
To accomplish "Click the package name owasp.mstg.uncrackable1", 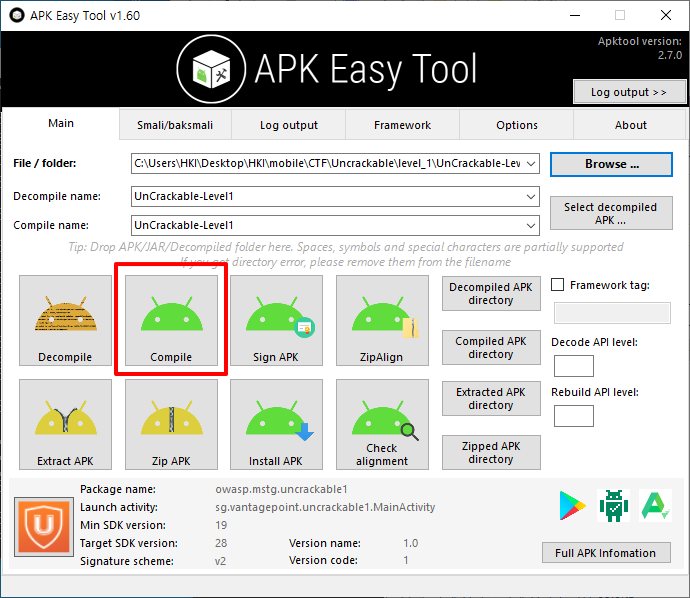I will click(x=281, y=489).
